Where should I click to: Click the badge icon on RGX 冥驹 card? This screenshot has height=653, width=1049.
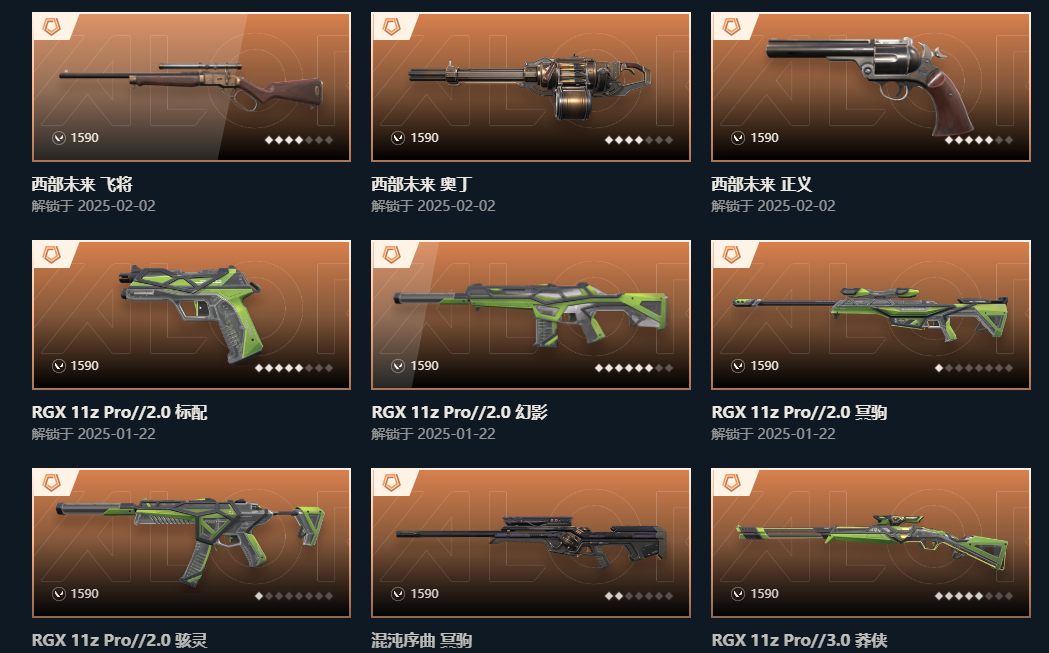tap(731, 254)
